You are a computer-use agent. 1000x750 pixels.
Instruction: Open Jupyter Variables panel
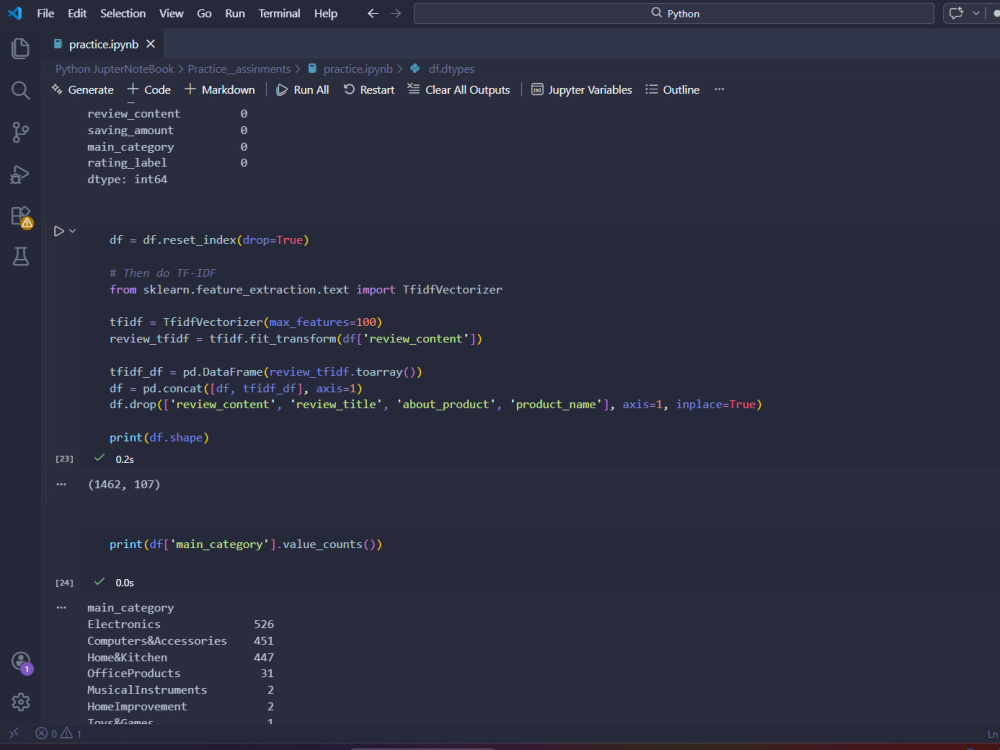point(582,90)
